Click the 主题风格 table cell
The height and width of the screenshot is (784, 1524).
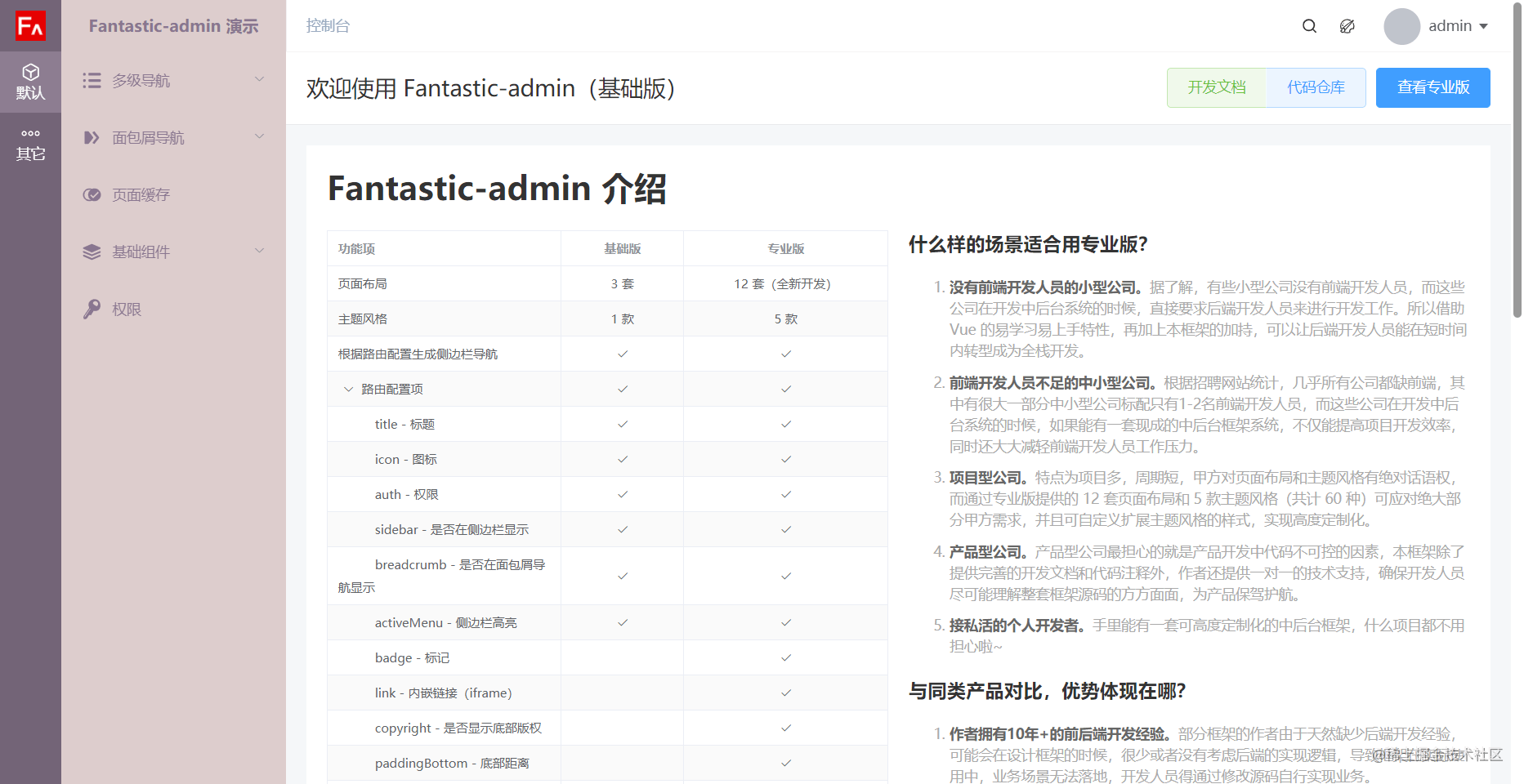pyautogui.click(x=444, y=318)
